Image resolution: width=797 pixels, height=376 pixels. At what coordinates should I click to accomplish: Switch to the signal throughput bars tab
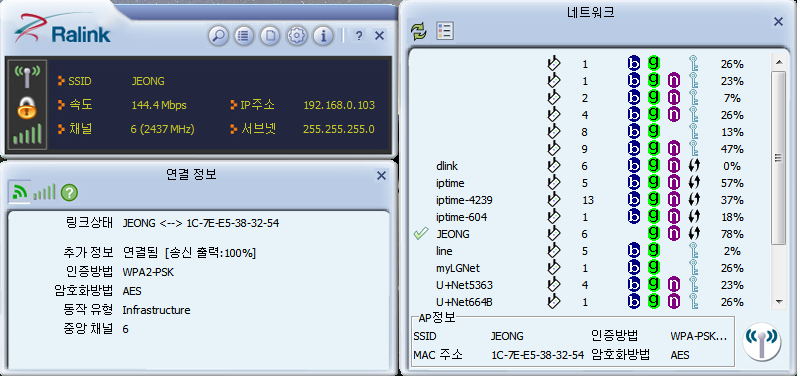pyautogui.click(x=44, y=192)
